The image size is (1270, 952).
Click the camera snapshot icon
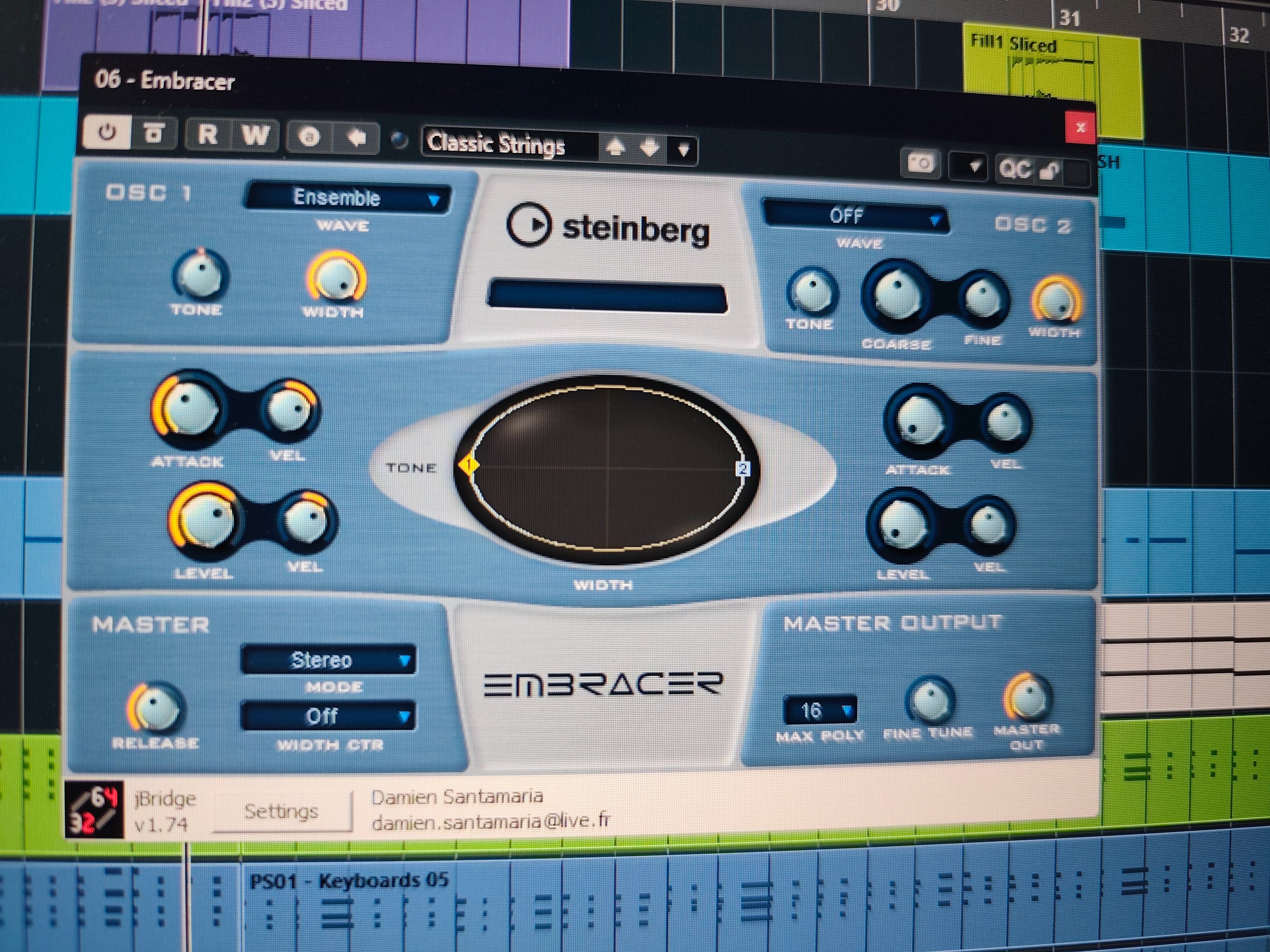921,164
